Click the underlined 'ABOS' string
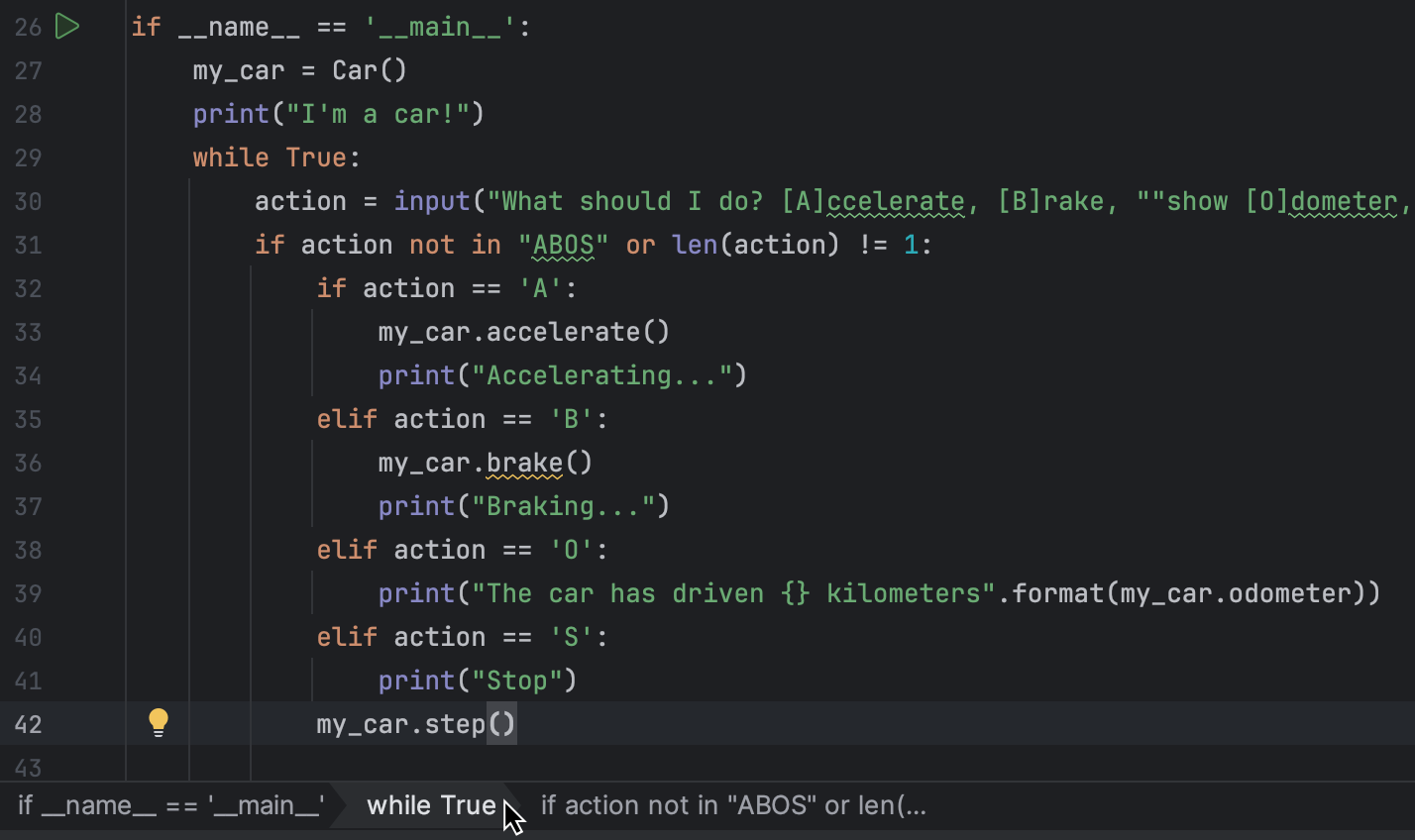The height and width of the screenshot is (840, 1415). click(x=561, y=245)
